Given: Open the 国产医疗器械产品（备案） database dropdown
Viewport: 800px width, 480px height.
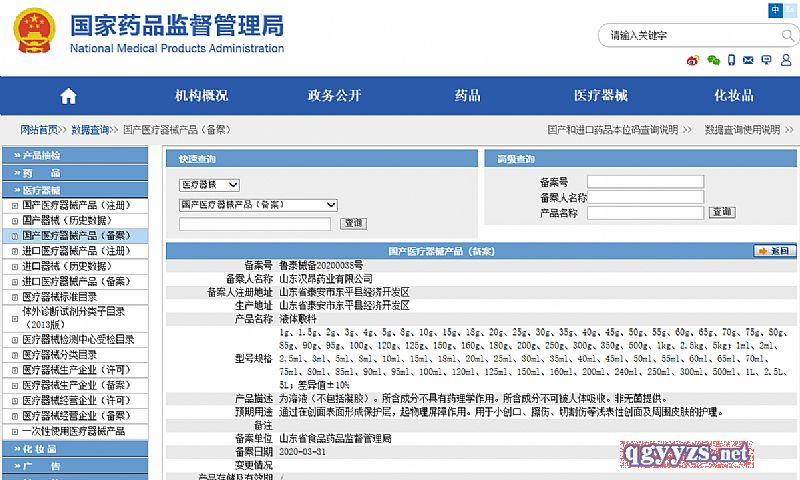Looking at the screenshot, I should tap(258, 205).
